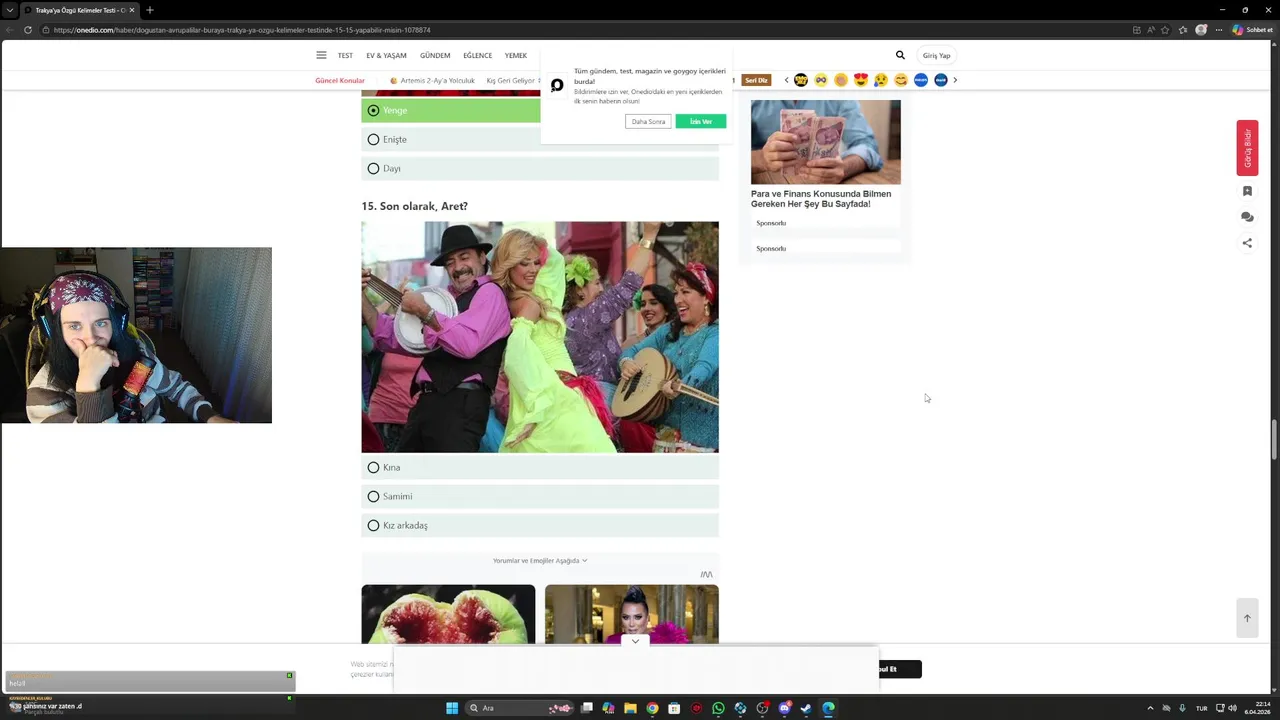This screenshot has height=720, width=1280.
Task: Open Microsoft Edge from the taskbar
Action: pos(828,708)
